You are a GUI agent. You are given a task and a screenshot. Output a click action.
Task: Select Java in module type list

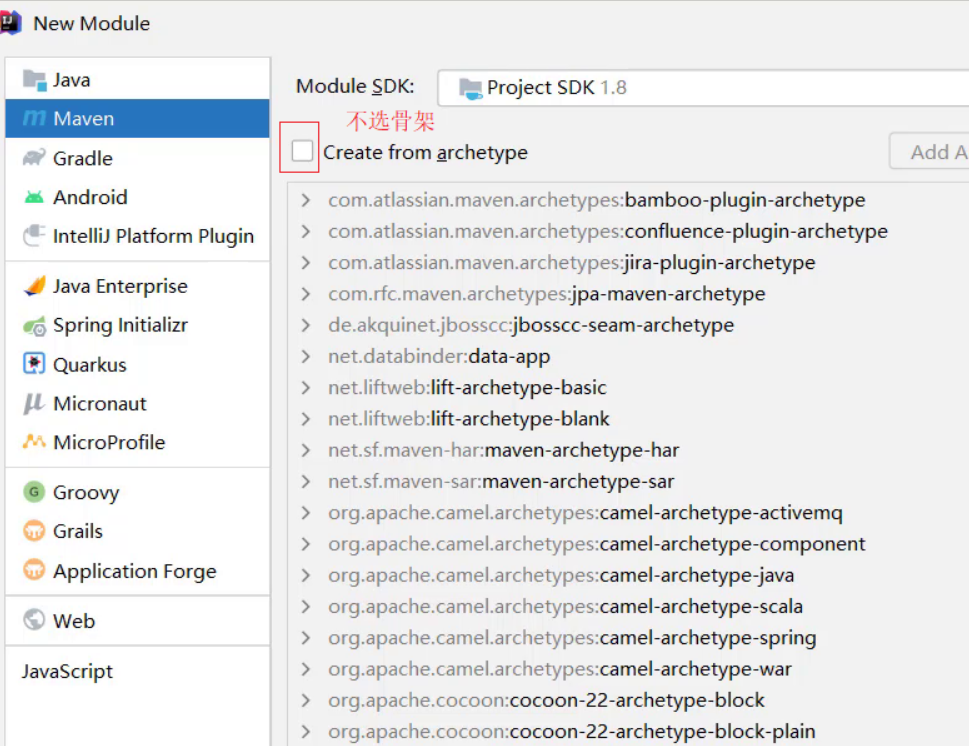tap(137, 80)
